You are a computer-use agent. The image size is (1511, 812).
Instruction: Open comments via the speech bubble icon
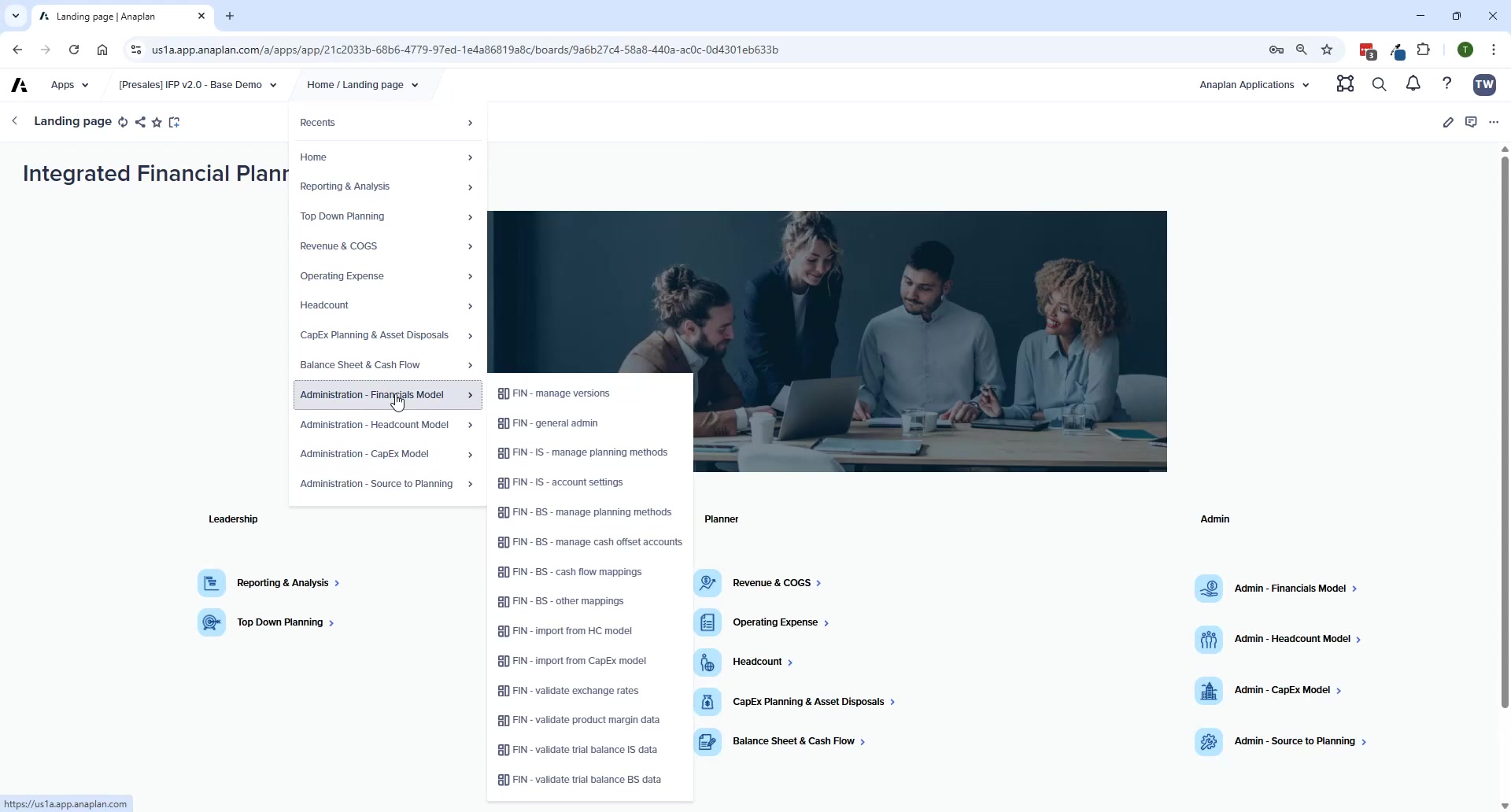click(x=1471, y=122)
